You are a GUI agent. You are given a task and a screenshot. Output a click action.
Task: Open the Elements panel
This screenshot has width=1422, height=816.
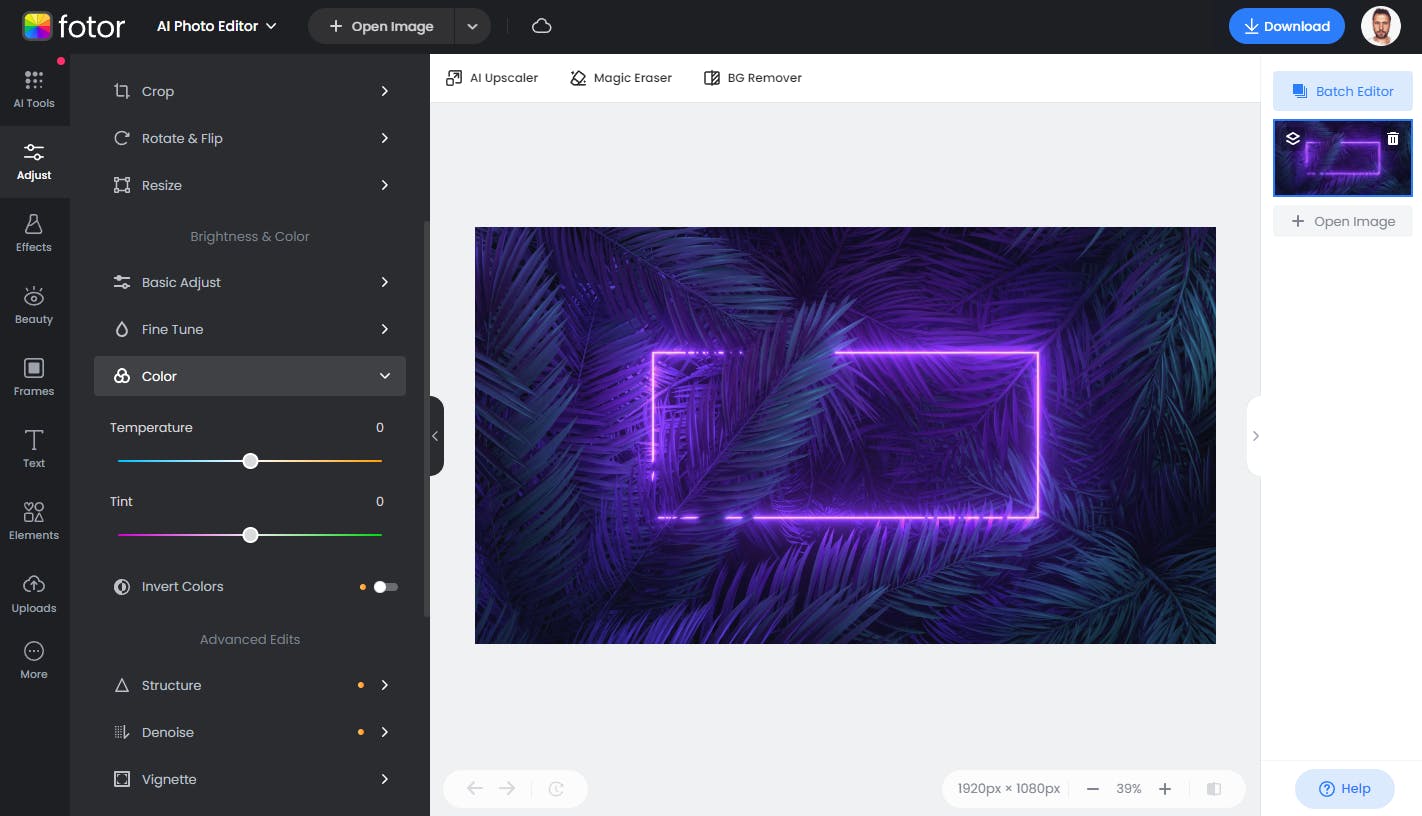pos(34,521)
